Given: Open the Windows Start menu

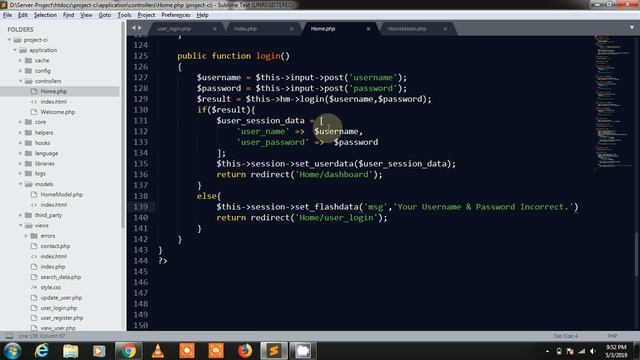Looking at the screenshot, I should pyautogui.click(x=12, y=351).
